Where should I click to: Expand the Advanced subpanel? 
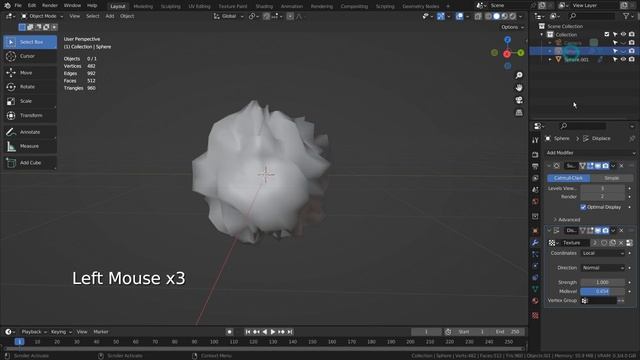click(x=567, y=220)
